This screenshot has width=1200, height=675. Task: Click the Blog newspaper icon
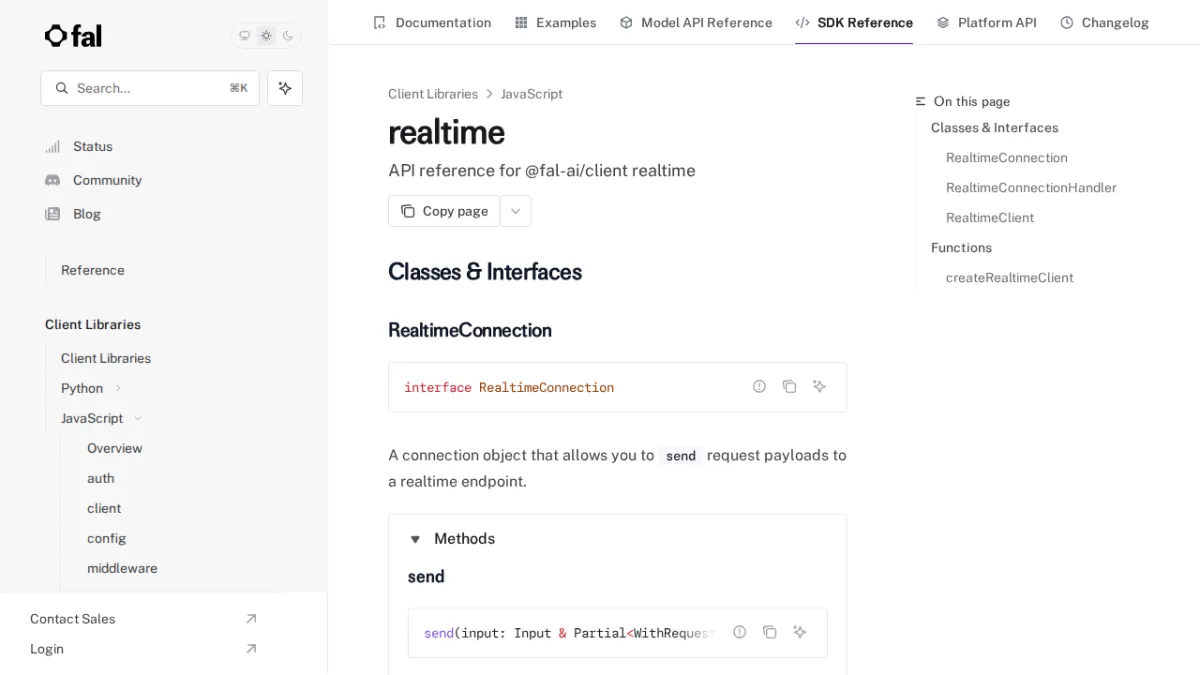[x=53, y=214]
